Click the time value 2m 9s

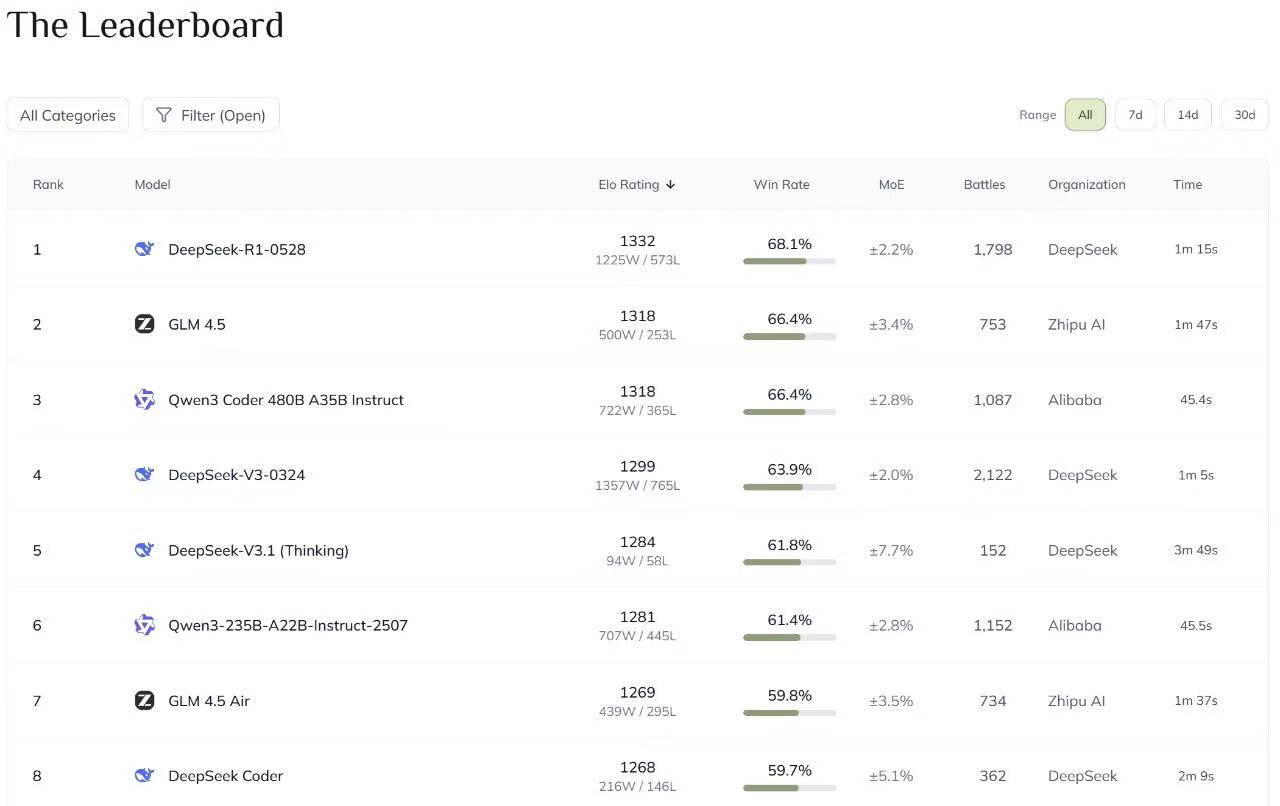point(1196,775)
